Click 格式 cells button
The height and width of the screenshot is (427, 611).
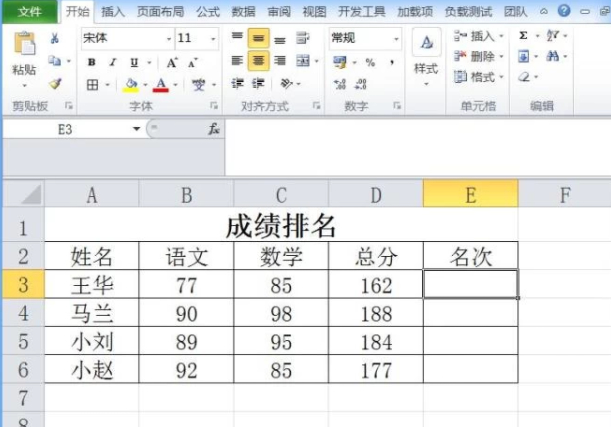pyautogui.click(x=479, y=77)
